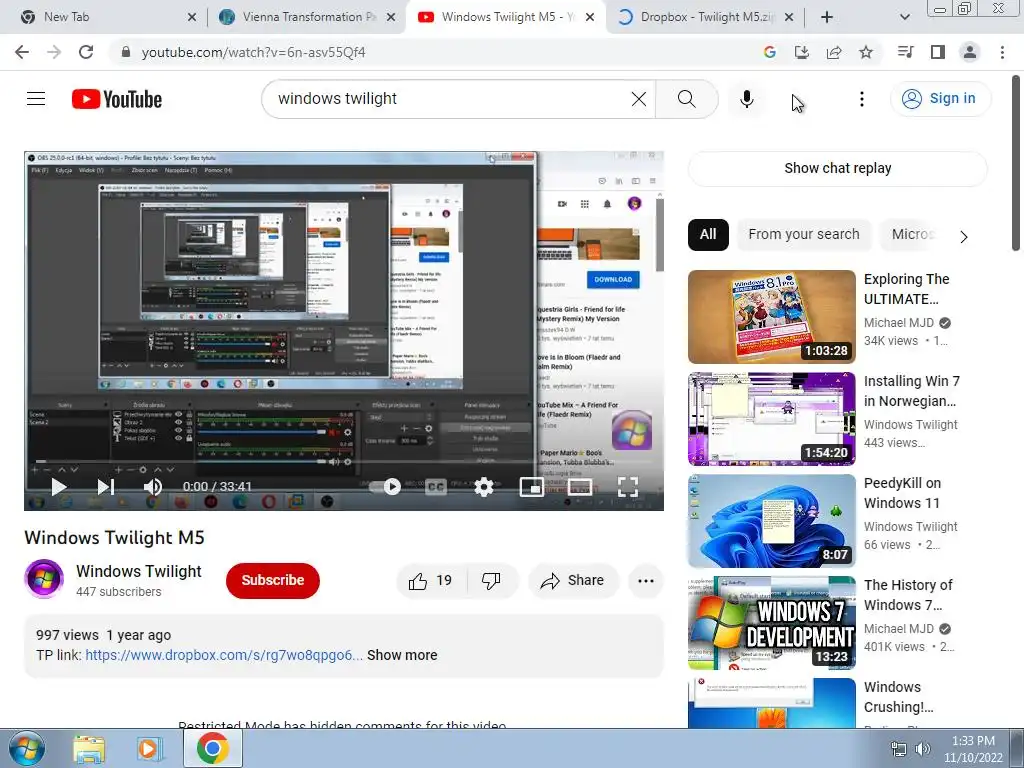The image size is (1024, 768).
Task: Open Exploring The ULTIMATE video thumbnail
Action: [x=771, y=317]
